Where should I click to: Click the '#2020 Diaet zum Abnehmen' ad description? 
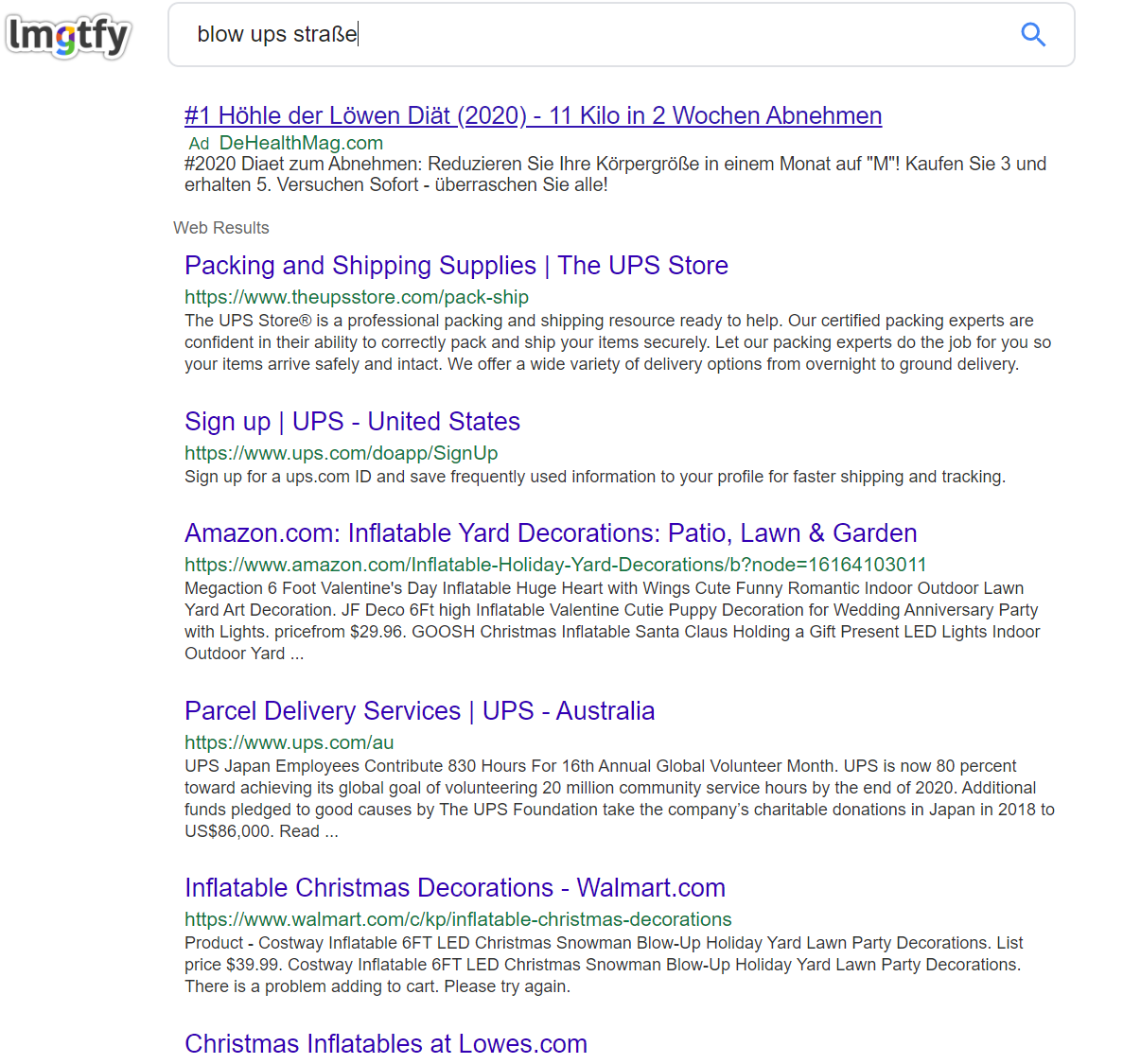click(x=615, y=174)
